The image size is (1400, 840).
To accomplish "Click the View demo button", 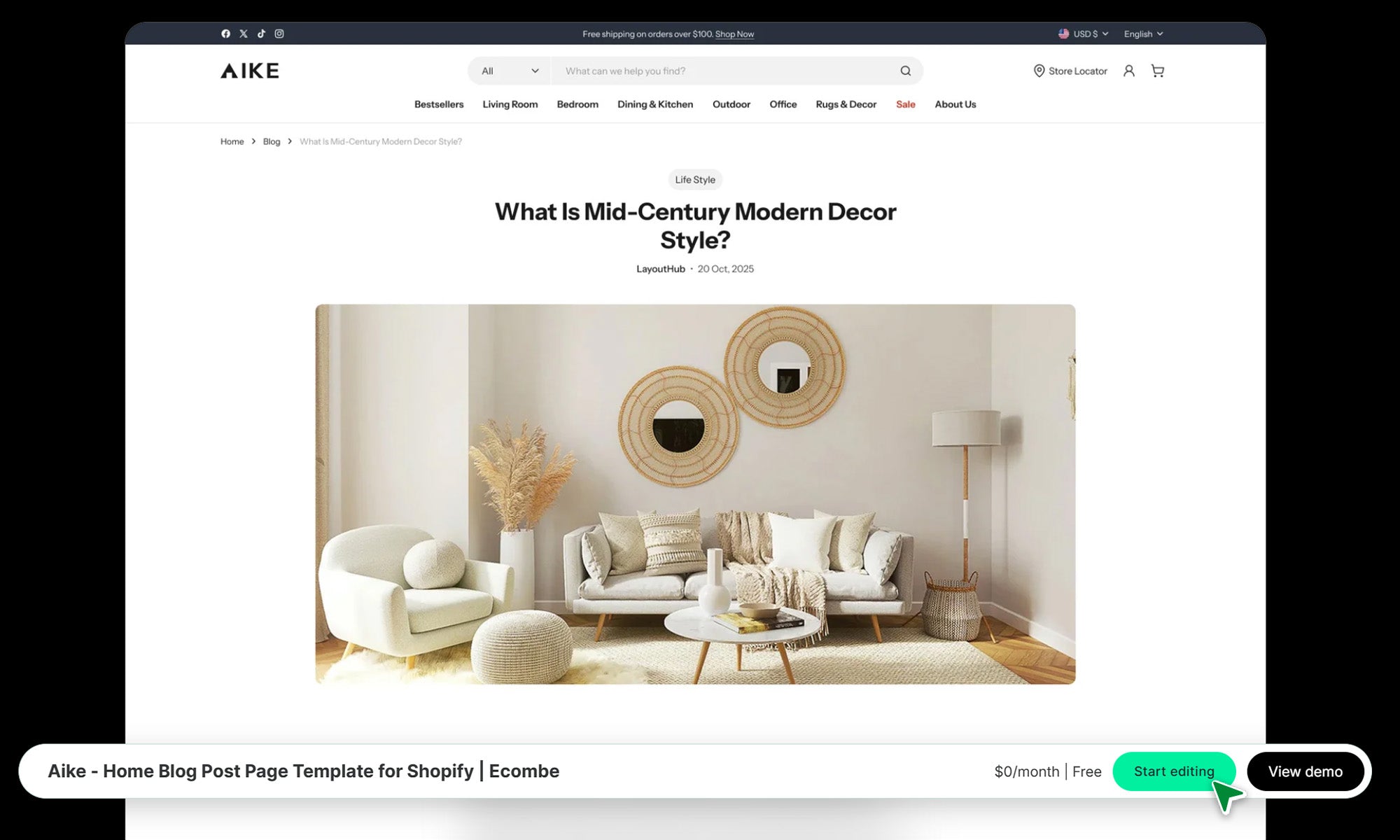I will click(1305, 771).
